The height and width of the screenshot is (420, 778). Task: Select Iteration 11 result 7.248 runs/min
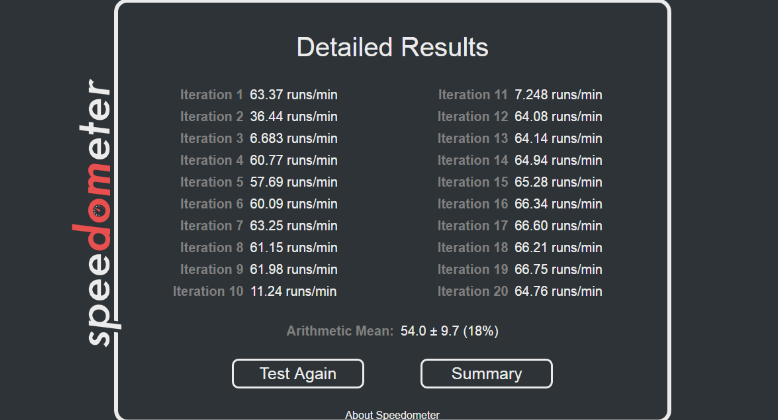558,94
